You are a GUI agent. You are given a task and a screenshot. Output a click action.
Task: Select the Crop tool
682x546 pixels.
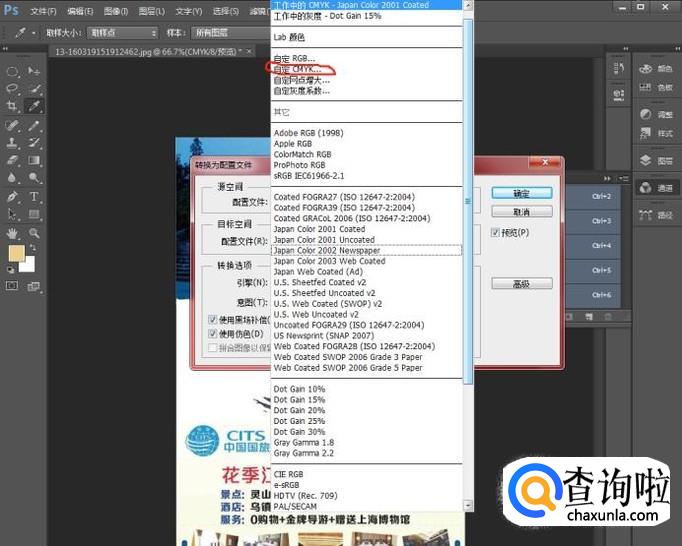tap(12, 106)
